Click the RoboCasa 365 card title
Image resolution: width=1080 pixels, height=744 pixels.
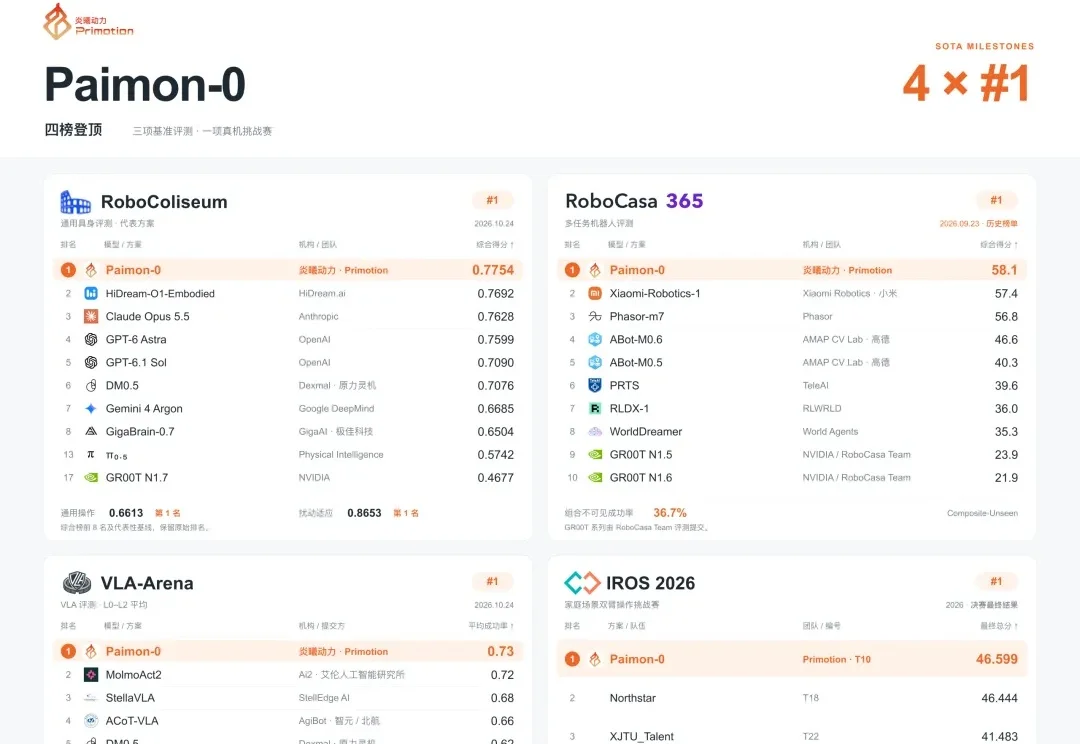coord(634,201)
